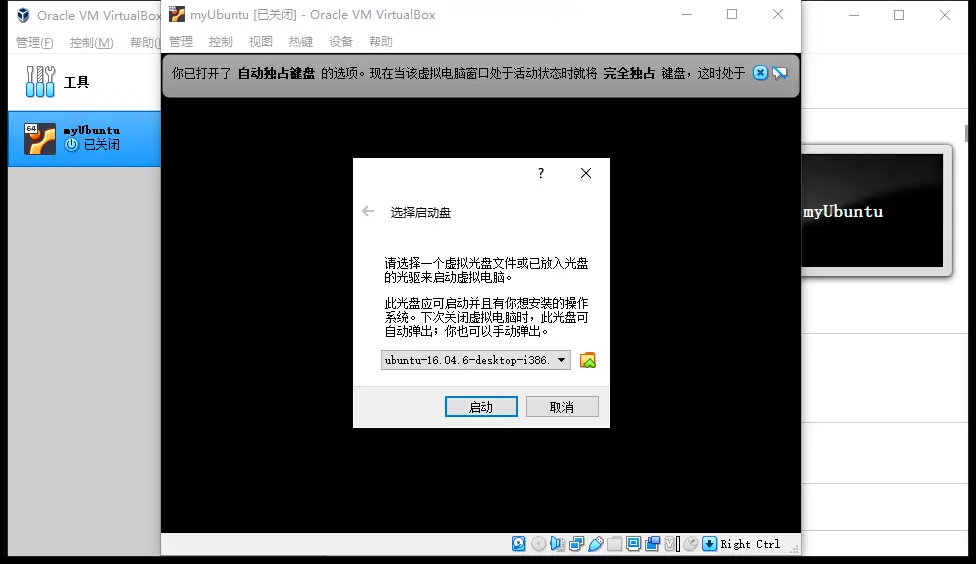976x564 pixels.
Task: Open the 设备 menu
Action: (341, 42)
